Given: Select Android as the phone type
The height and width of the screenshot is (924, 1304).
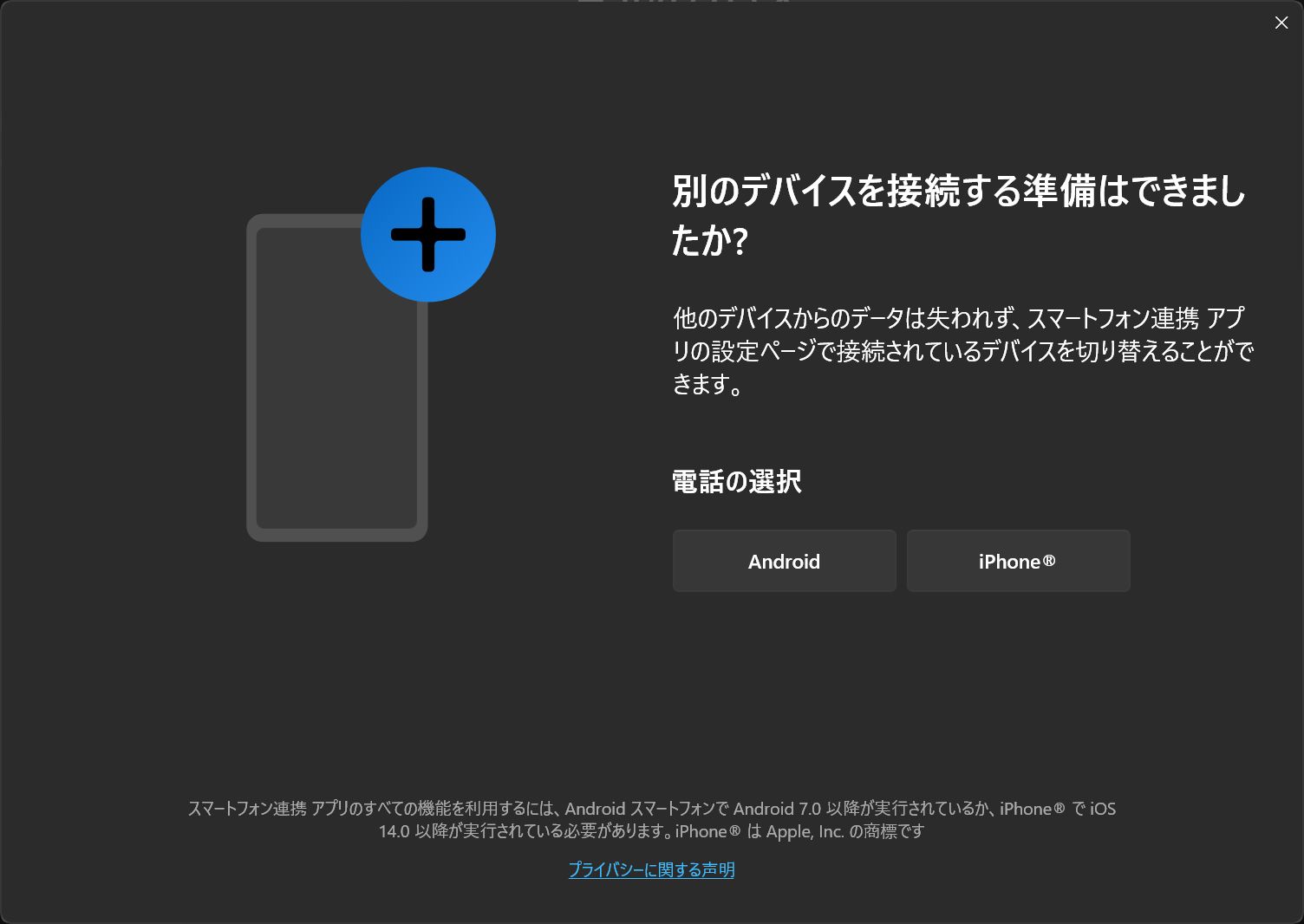Looking at the screenshot, I should coord(784,561).
